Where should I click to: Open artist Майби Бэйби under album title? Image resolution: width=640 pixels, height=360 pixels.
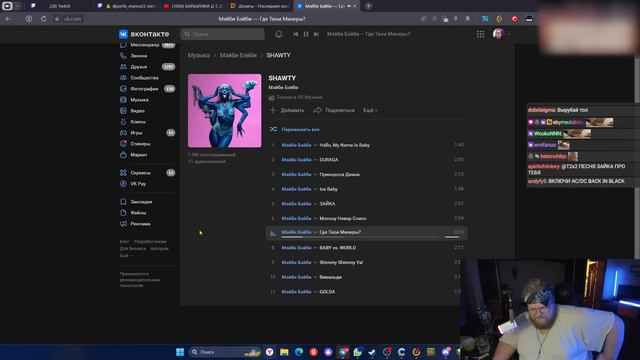[283, 87]
